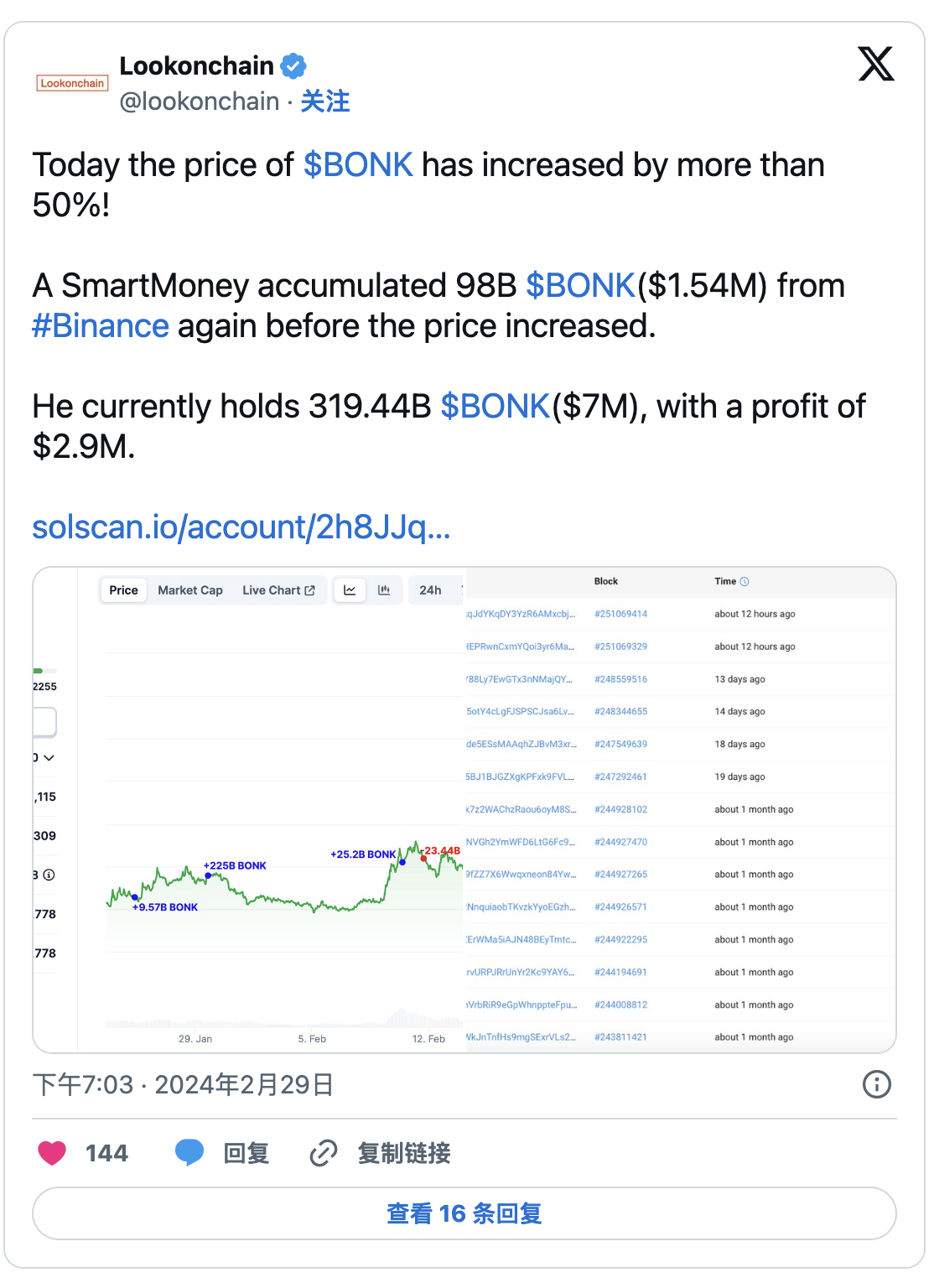
Task: Choose the 24h time range
Action: (430, 590)
